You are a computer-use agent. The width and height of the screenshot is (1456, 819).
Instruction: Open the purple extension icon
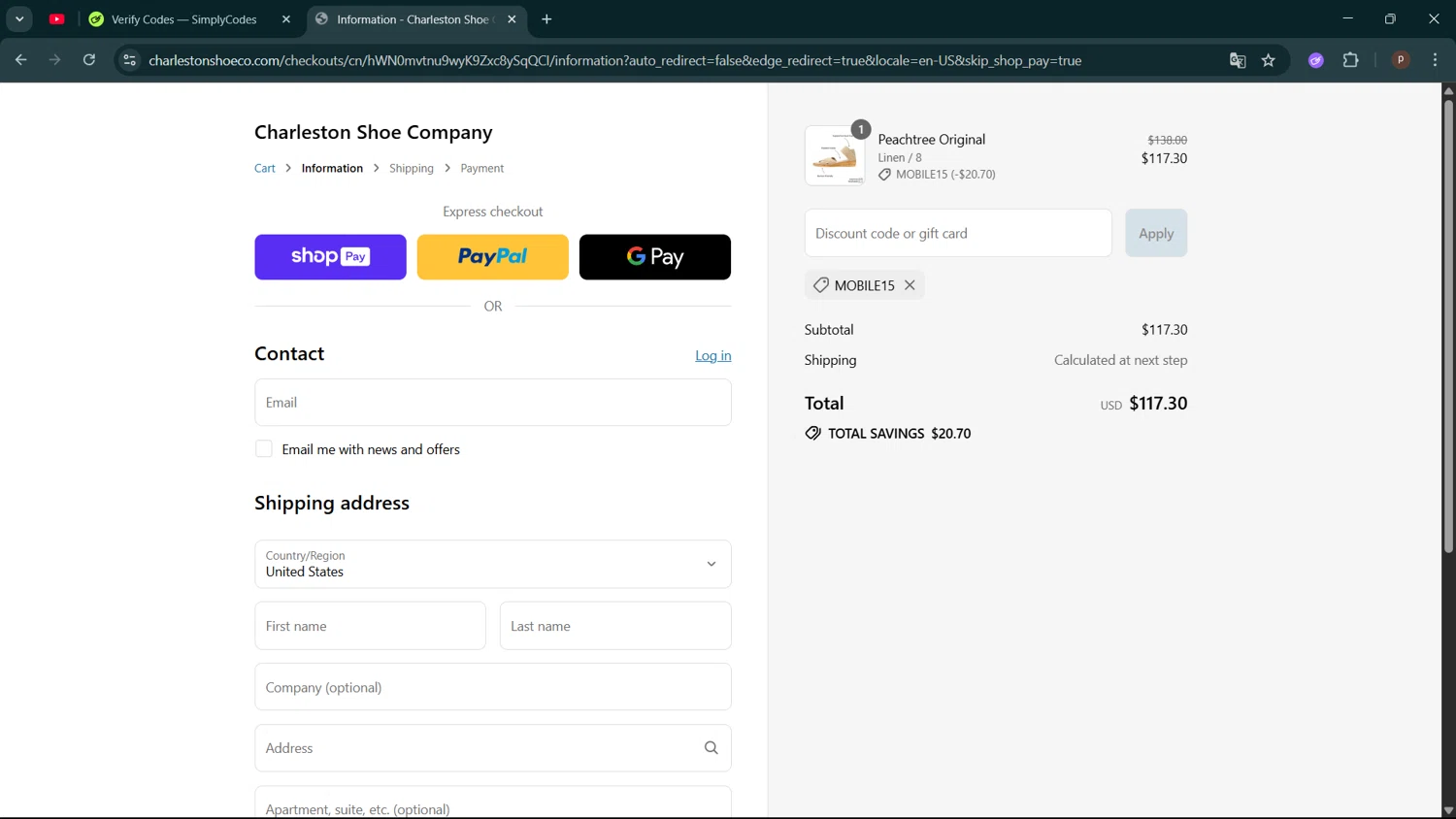1316,60
